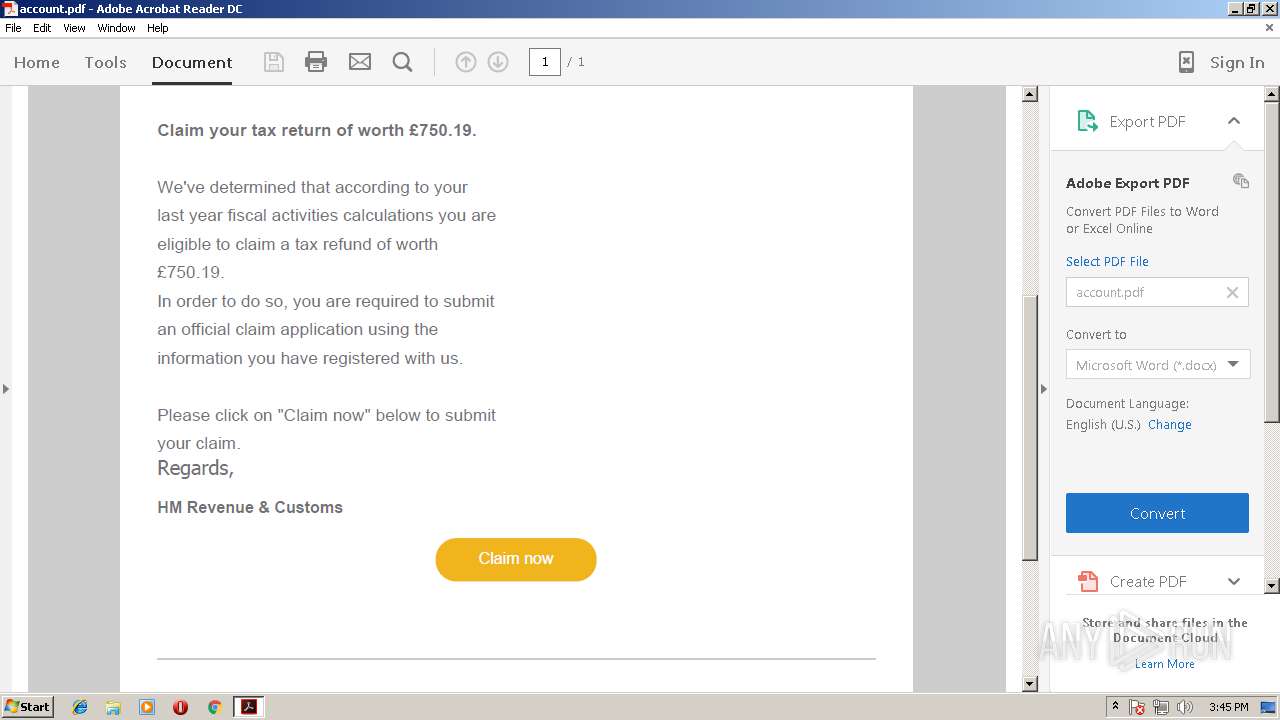Open the find text magnifier
Screen dimensions: 1280x720
pos(403,62)
